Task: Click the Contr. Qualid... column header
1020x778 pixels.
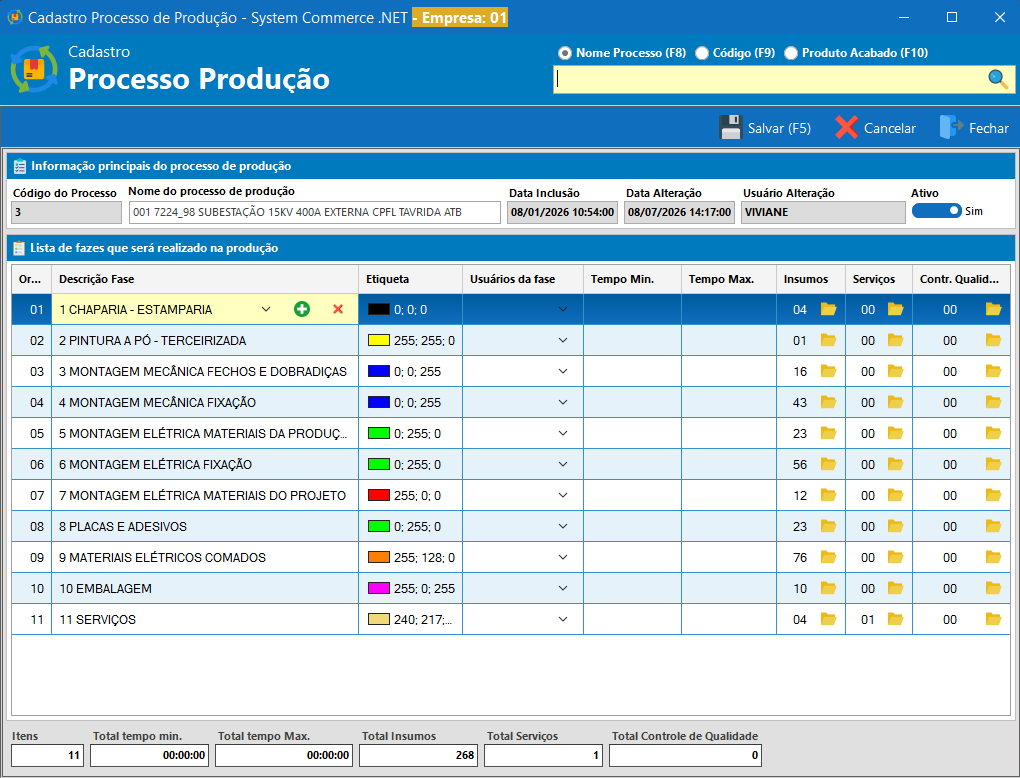Action: [961, 279]
